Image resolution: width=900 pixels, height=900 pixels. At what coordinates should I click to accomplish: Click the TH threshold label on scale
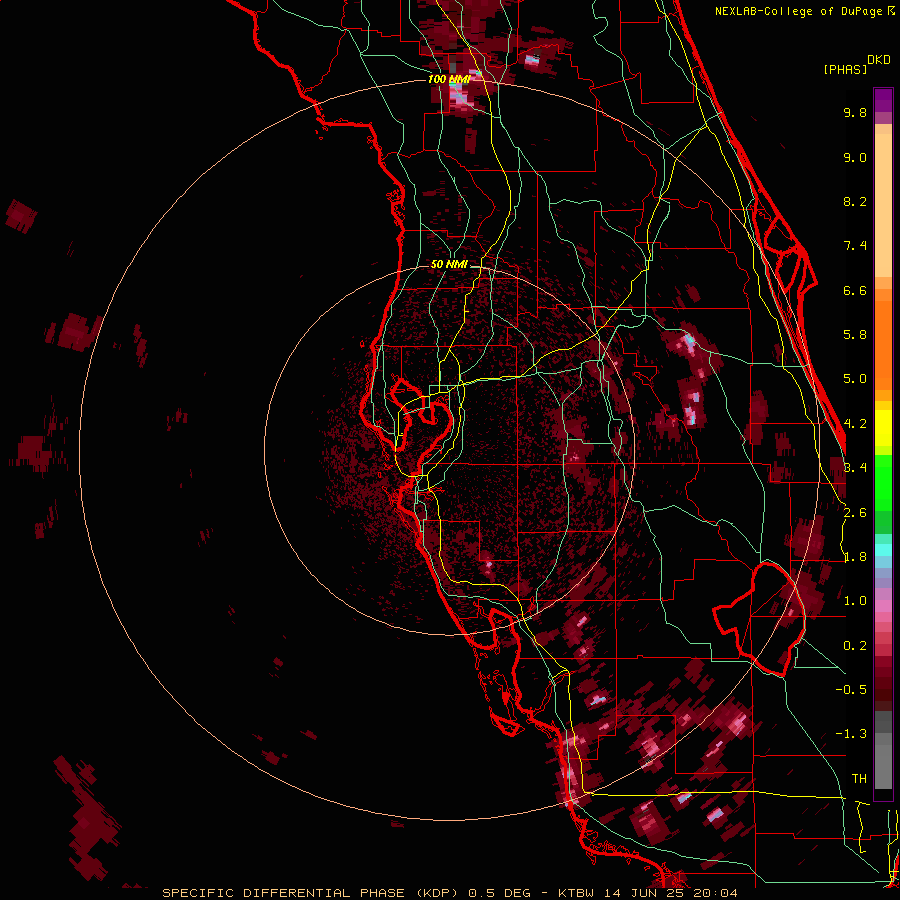(x=859, y=779)
